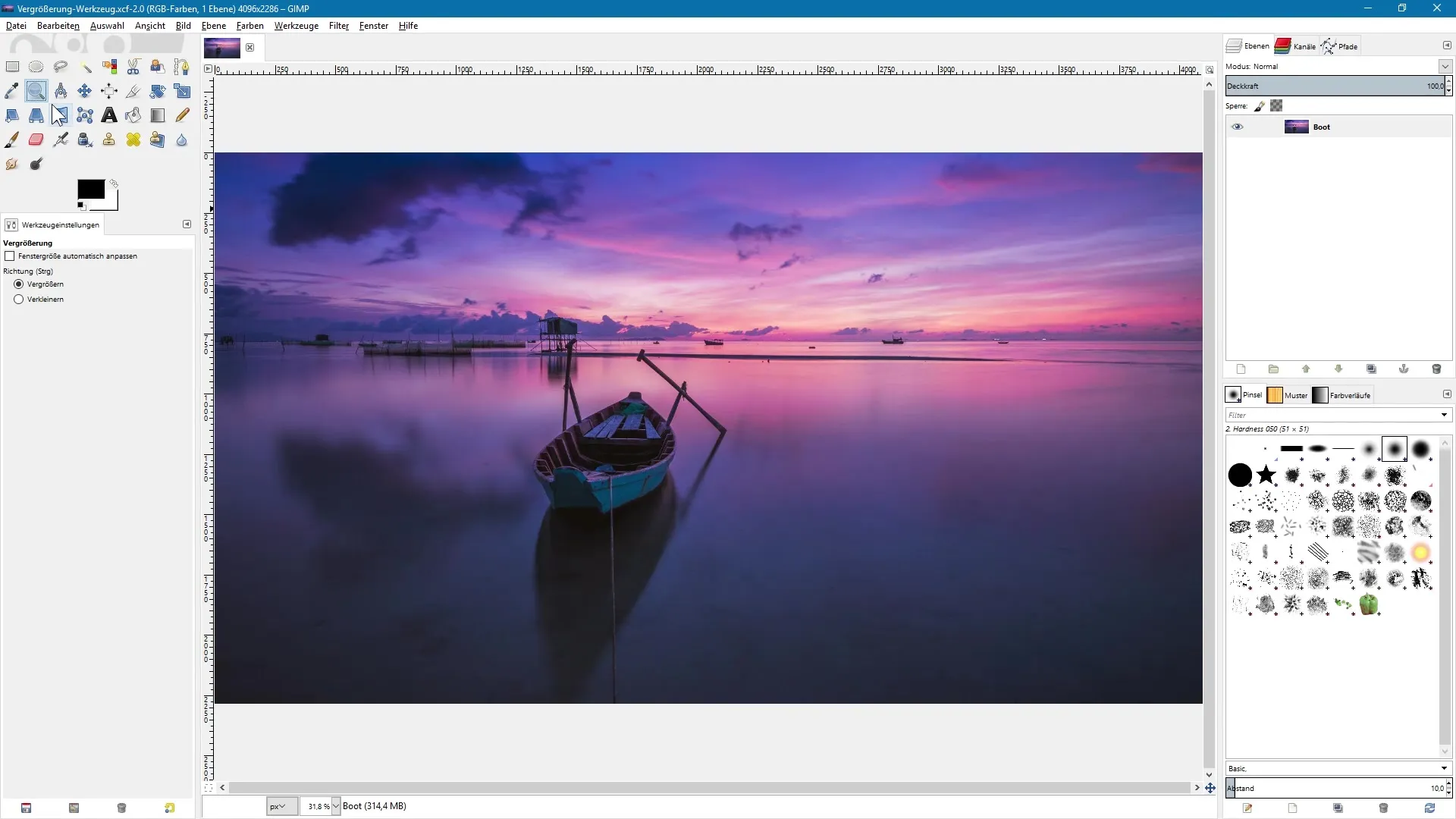
Task: Select the Crop knife tool
Action: (133, 91)
